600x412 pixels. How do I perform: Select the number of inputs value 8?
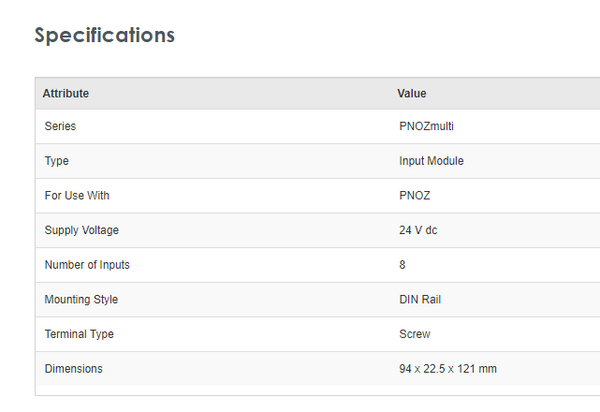pos(402,265)
